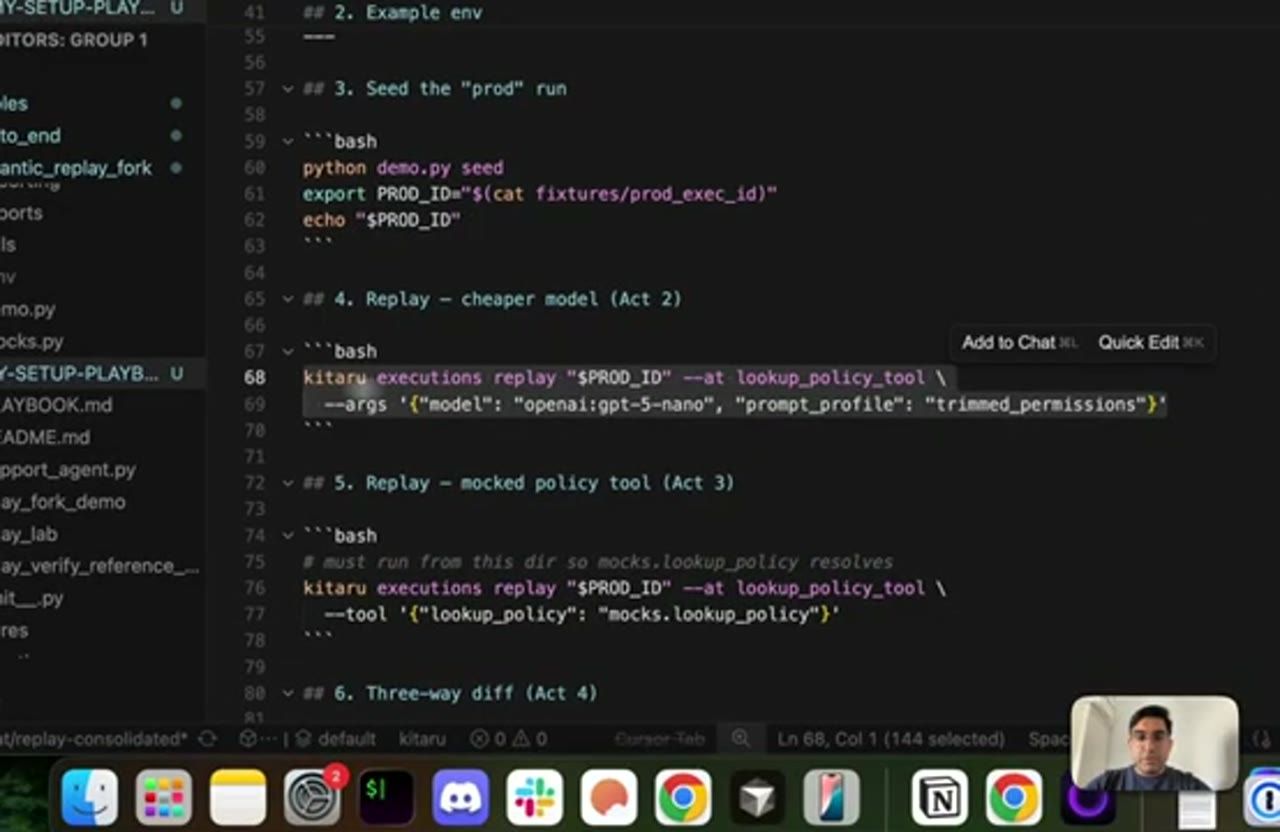Click the '## 2. Example env' heading

tap(392, 13)
